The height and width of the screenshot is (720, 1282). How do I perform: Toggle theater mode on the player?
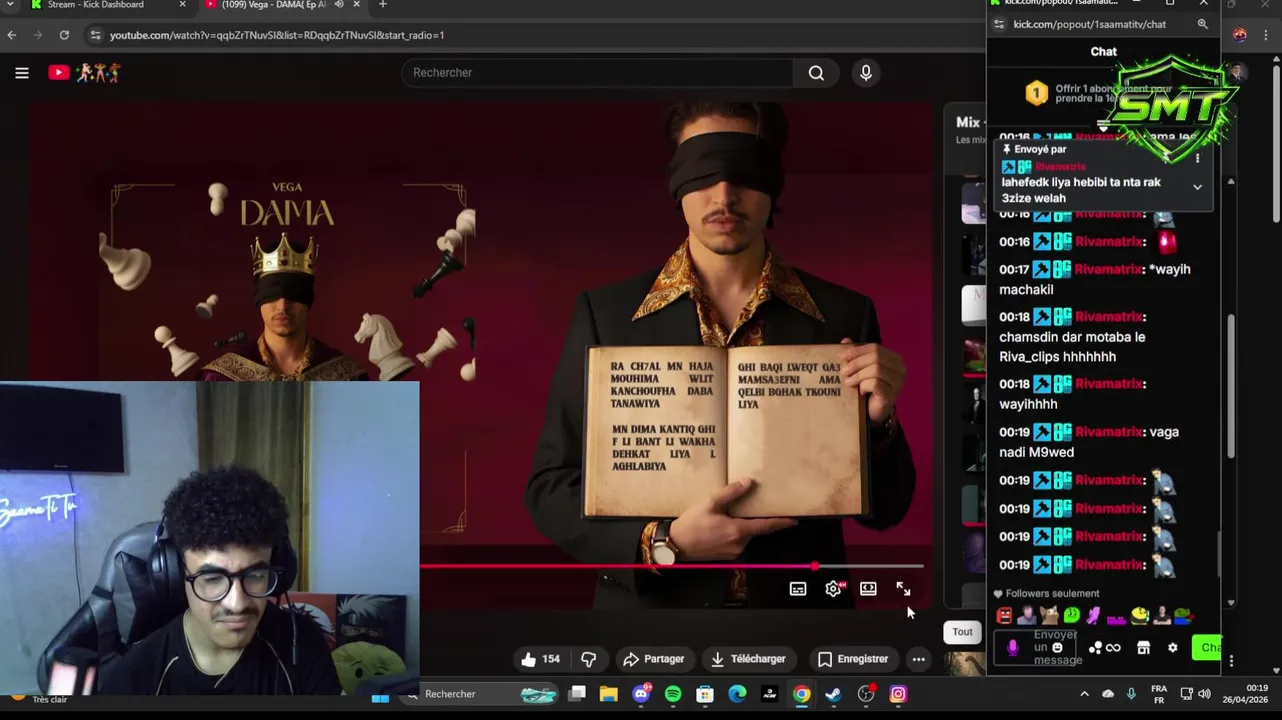(x=868, y=589)
